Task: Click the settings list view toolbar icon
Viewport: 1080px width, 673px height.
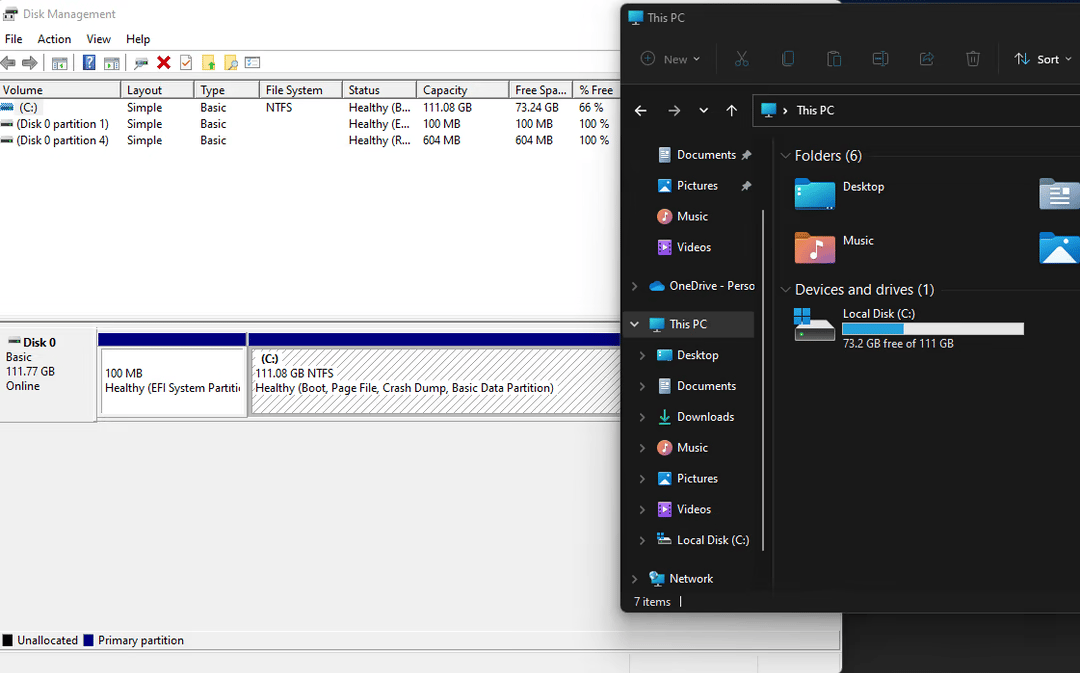Action: coord(253,63)
